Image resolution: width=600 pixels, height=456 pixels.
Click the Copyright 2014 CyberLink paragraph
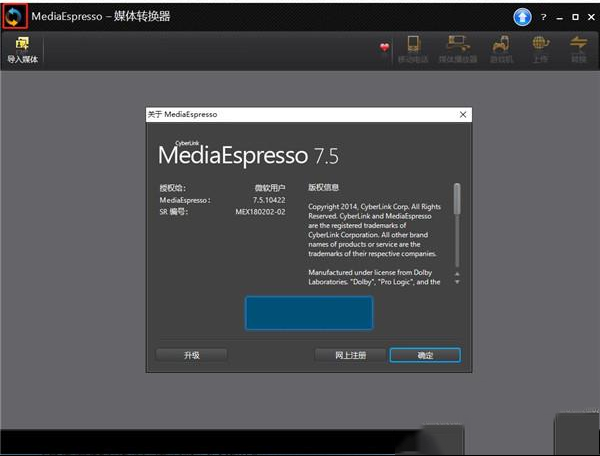[x=374, y=230]
